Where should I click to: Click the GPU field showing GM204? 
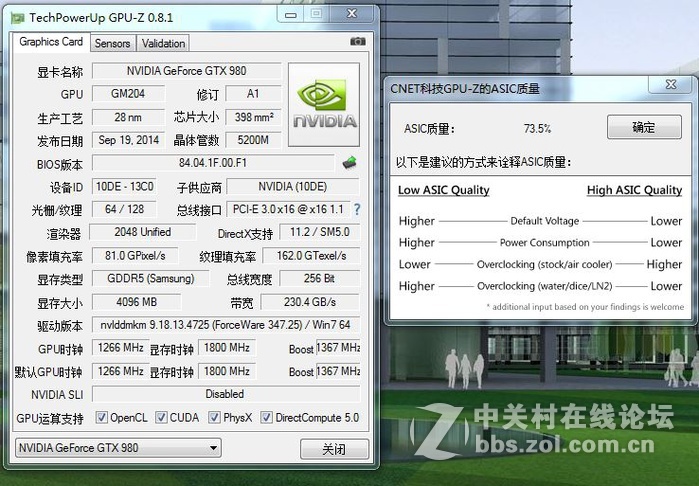point(128,94)
